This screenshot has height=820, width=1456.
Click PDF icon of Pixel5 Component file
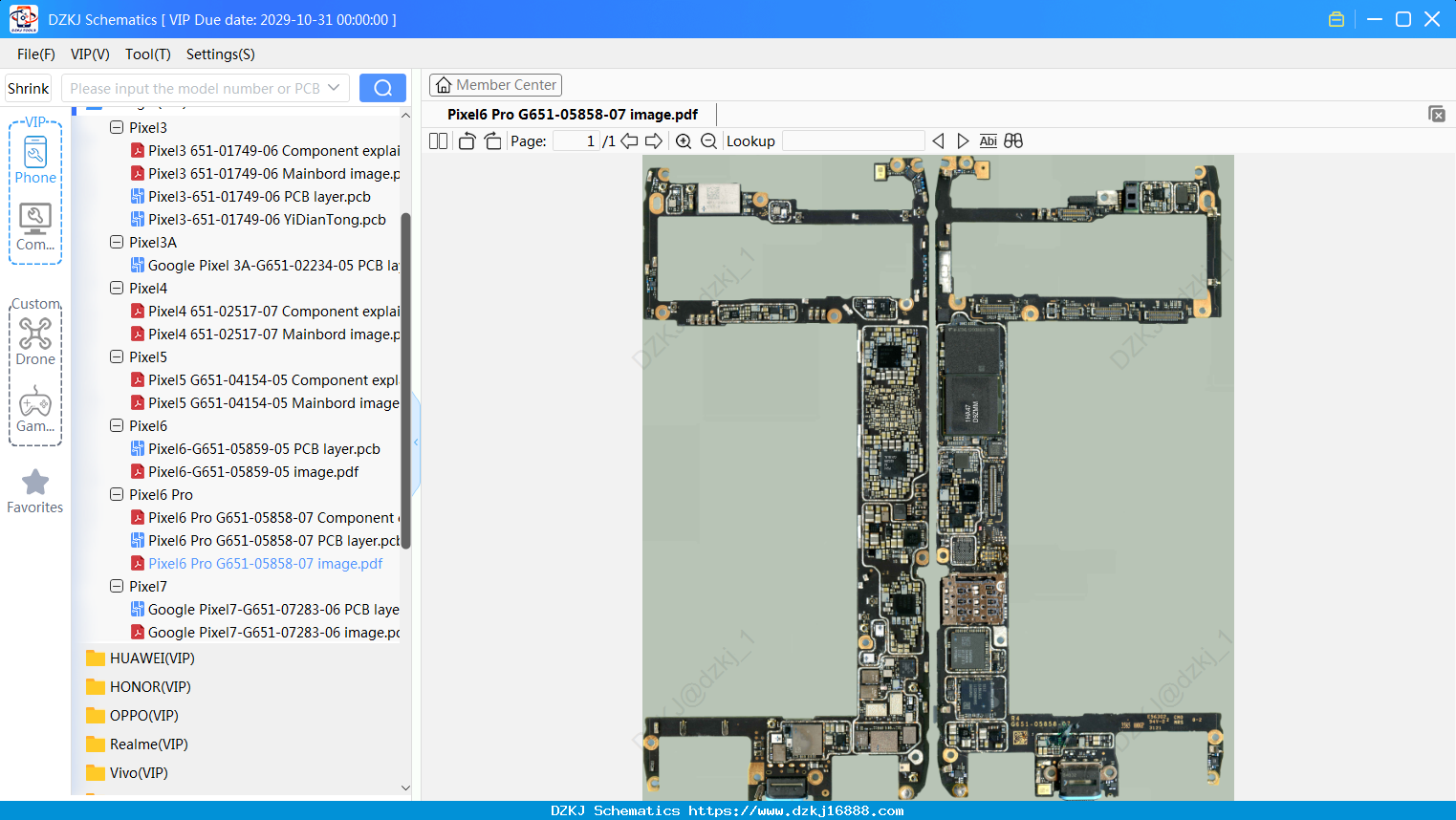pos(138,380)
